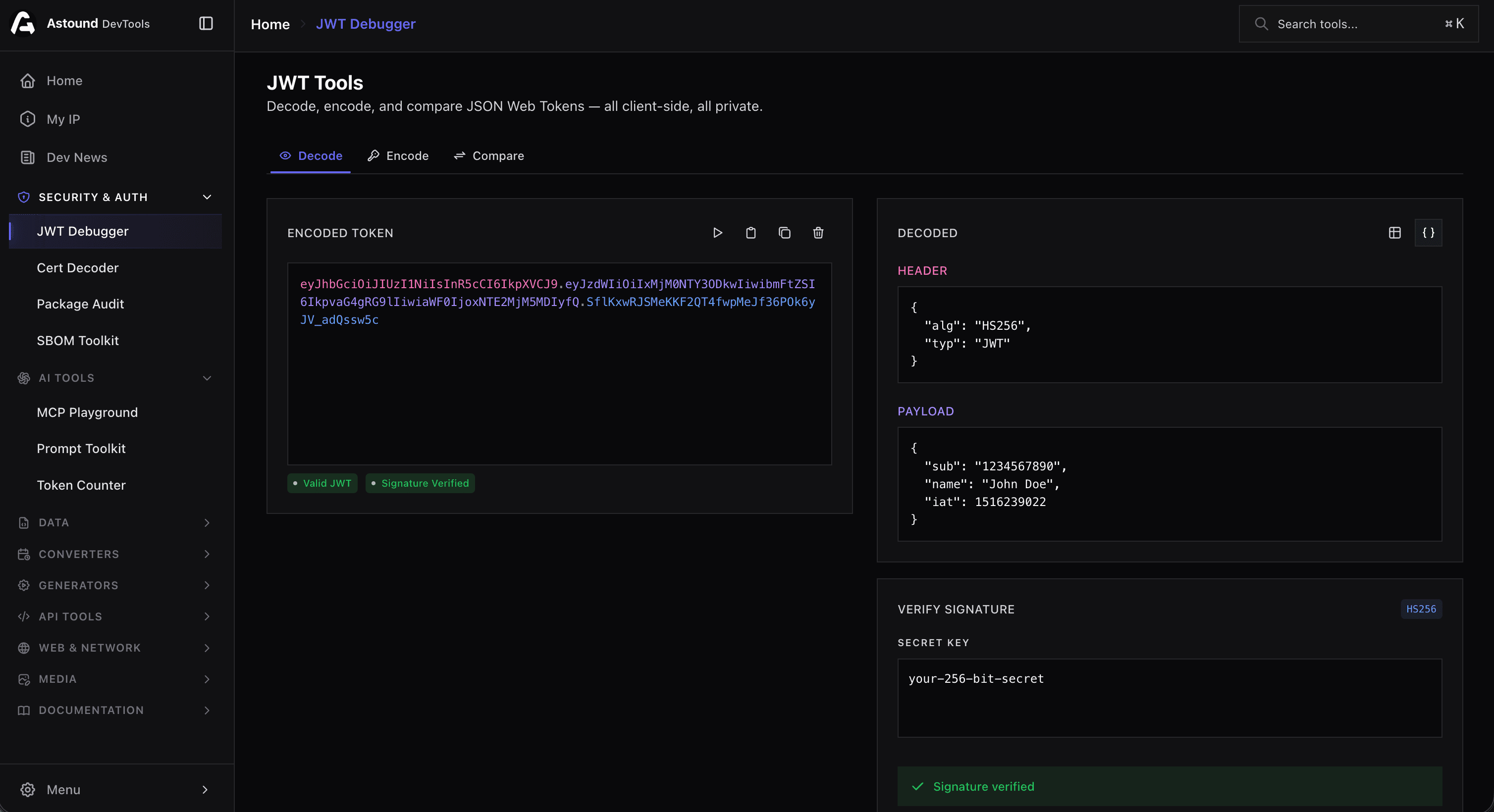Viewport: 1494px width, 812px height.
Task: Click the Astound DevTools logo
Action: pyautogui.click(x=23, y=23)
